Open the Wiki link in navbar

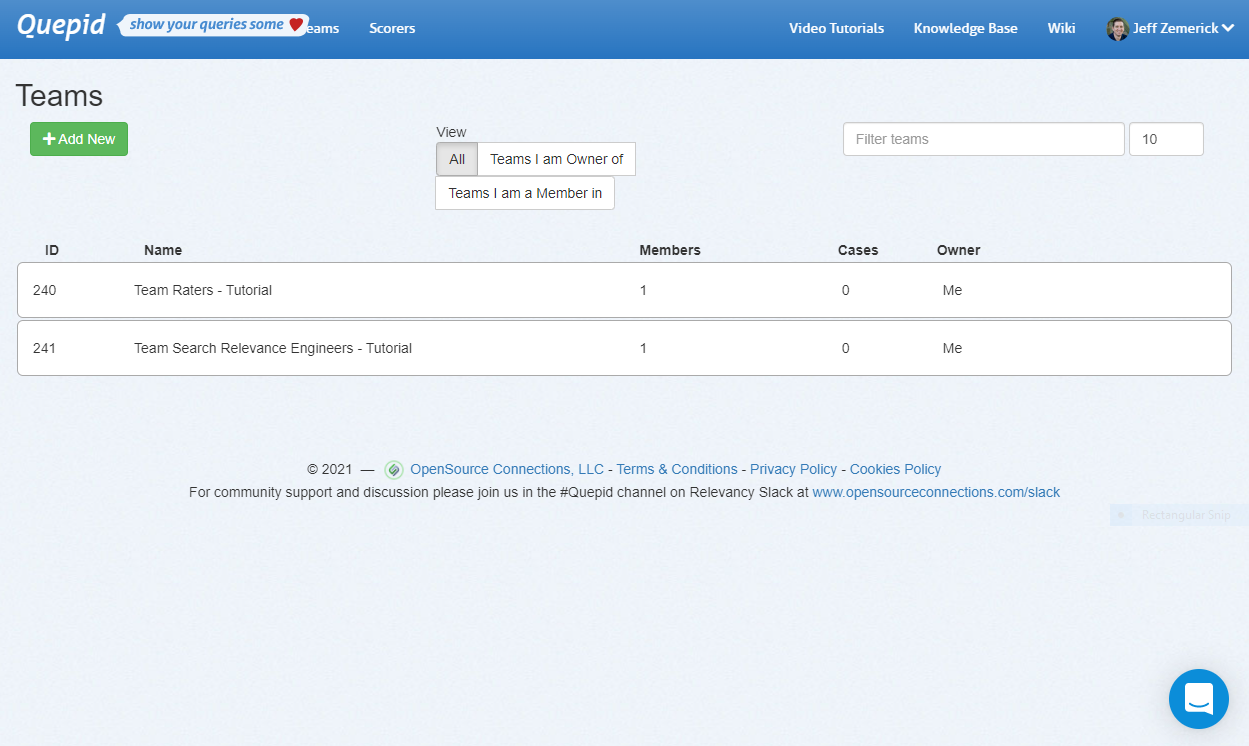coord(1061,29)
